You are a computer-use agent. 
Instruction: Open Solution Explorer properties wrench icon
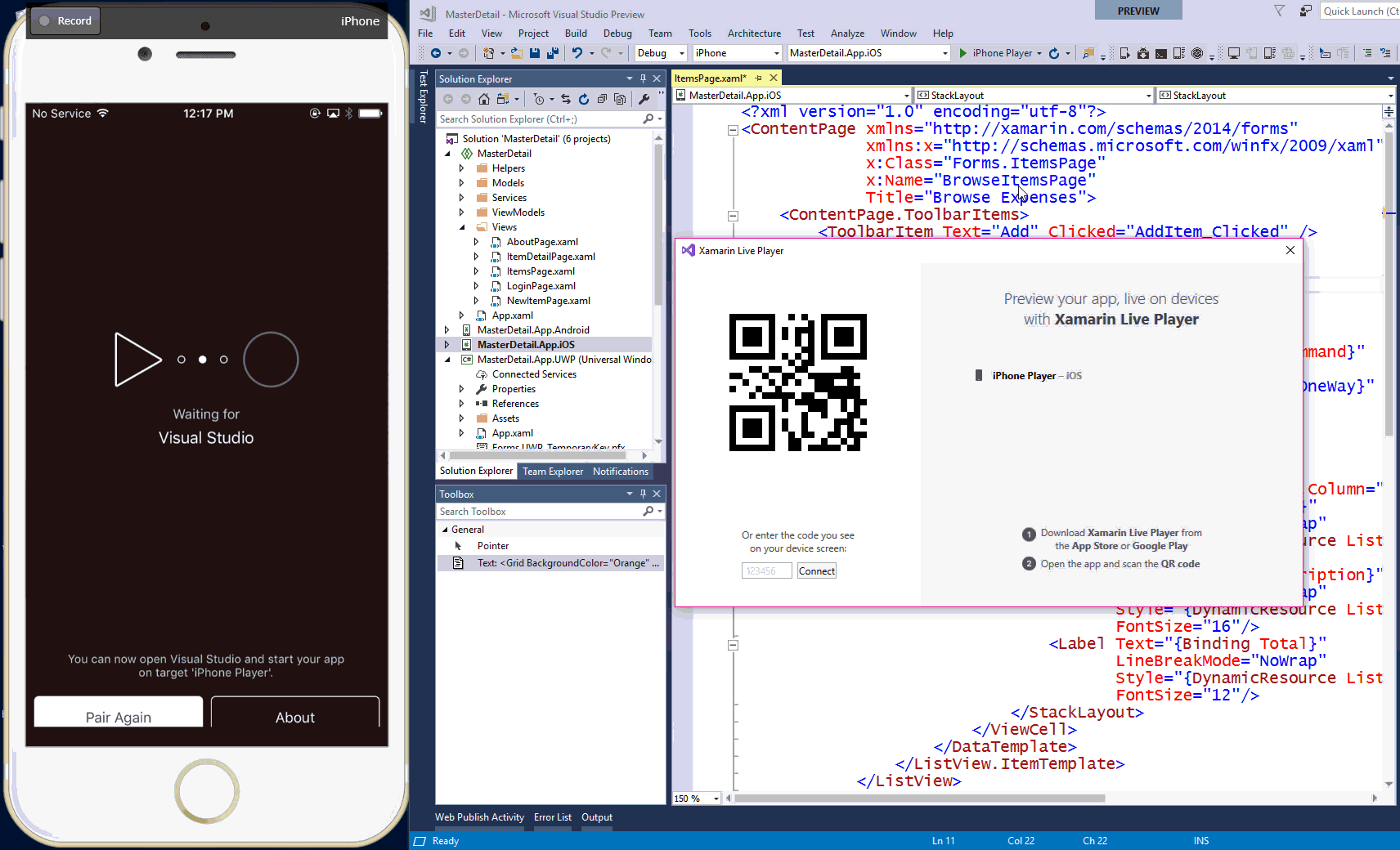644,99
